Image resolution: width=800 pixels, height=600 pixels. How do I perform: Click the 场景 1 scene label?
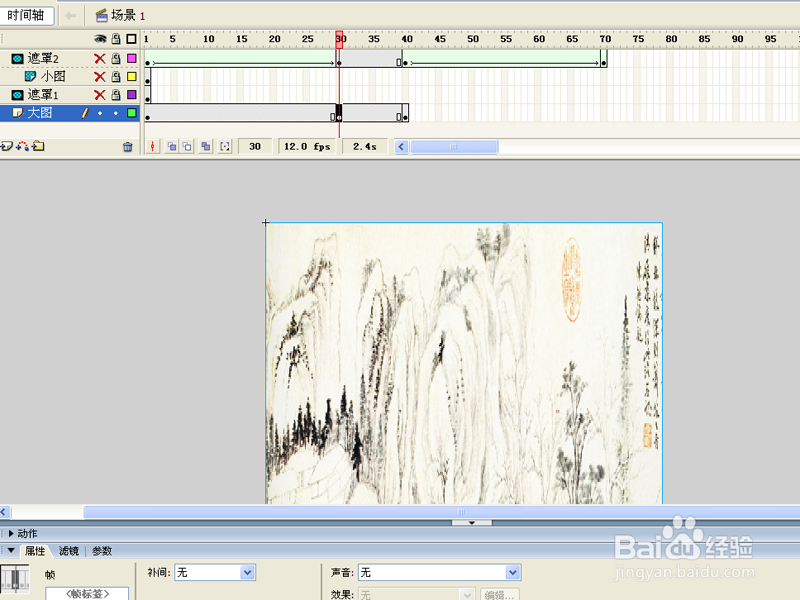tap(128, 16)
